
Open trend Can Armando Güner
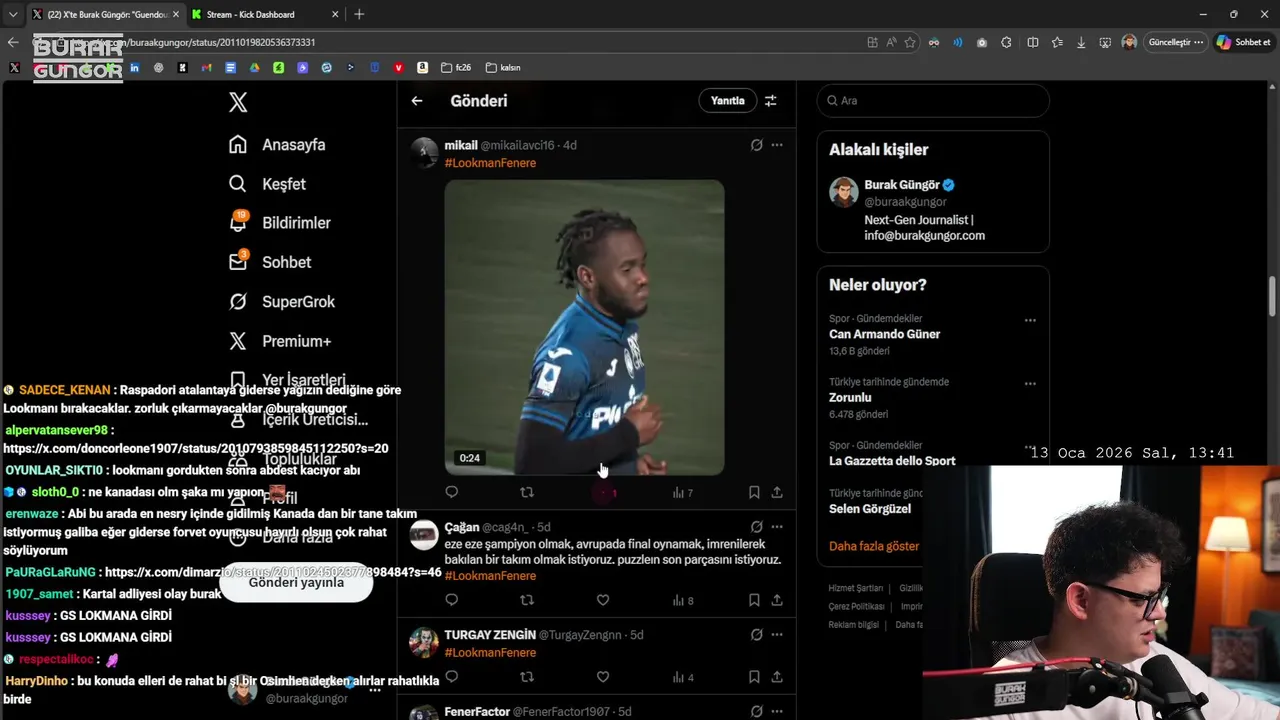pyautogui.click(x=884, y=334)
